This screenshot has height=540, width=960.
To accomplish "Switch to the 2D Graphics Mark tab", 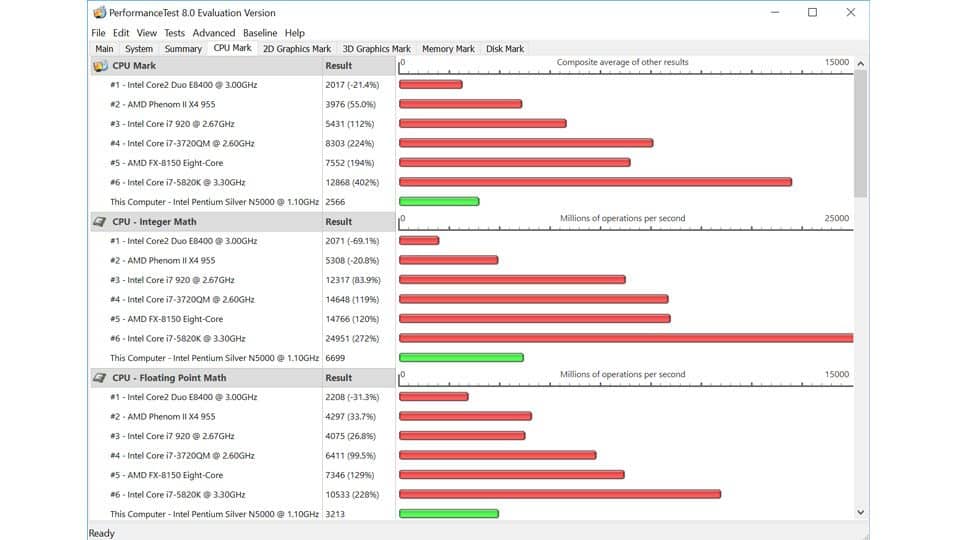I will point(297,49).
